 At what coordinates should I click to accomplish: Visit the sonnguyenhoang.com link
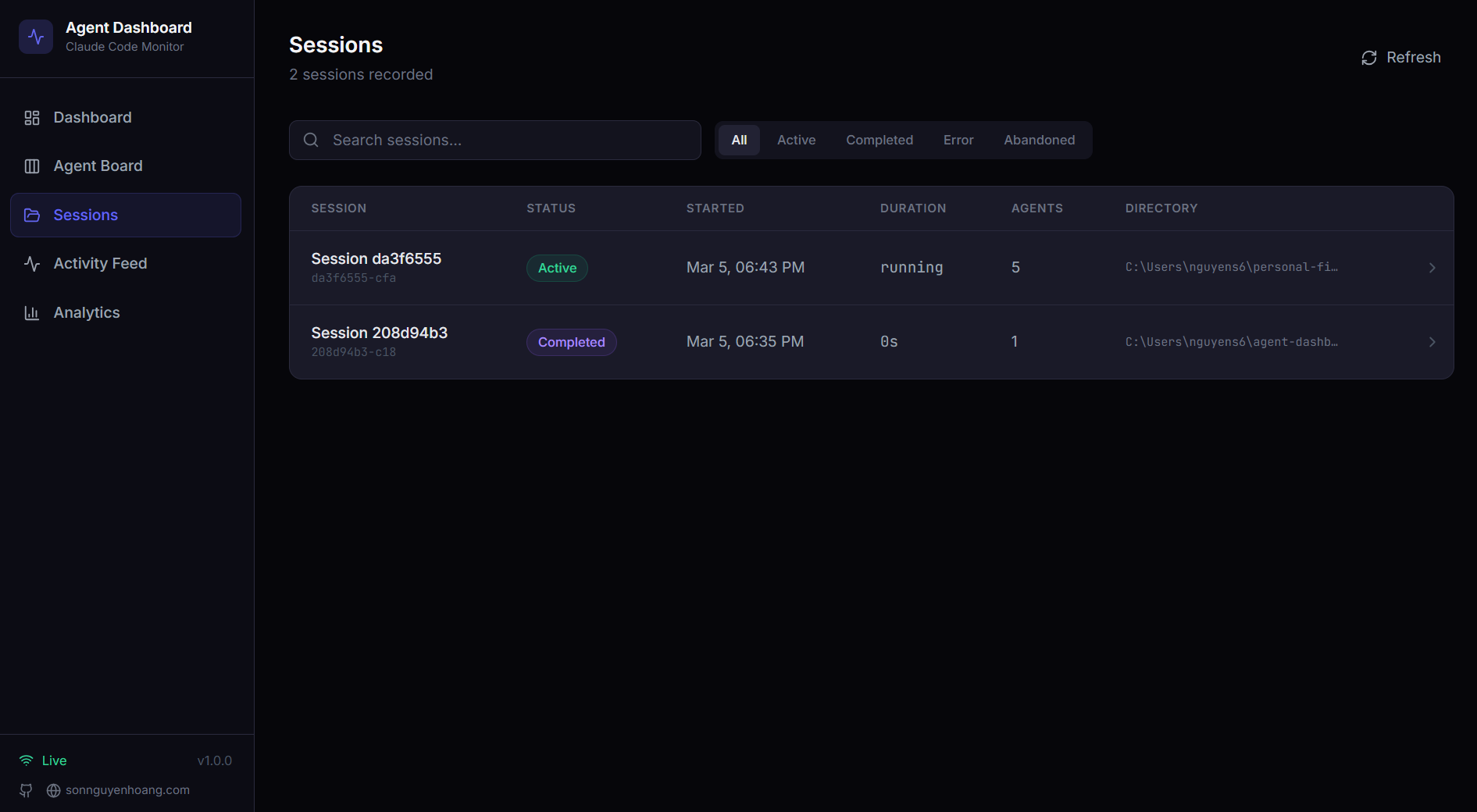coord(127,790)
